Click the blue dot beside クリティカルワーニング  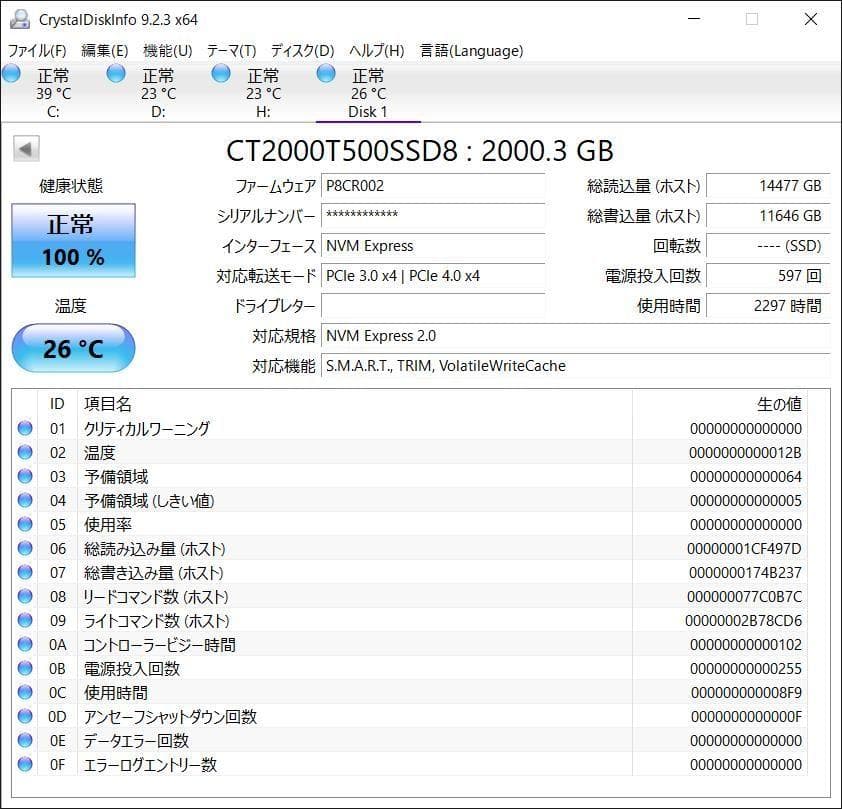tap(25, 429)
